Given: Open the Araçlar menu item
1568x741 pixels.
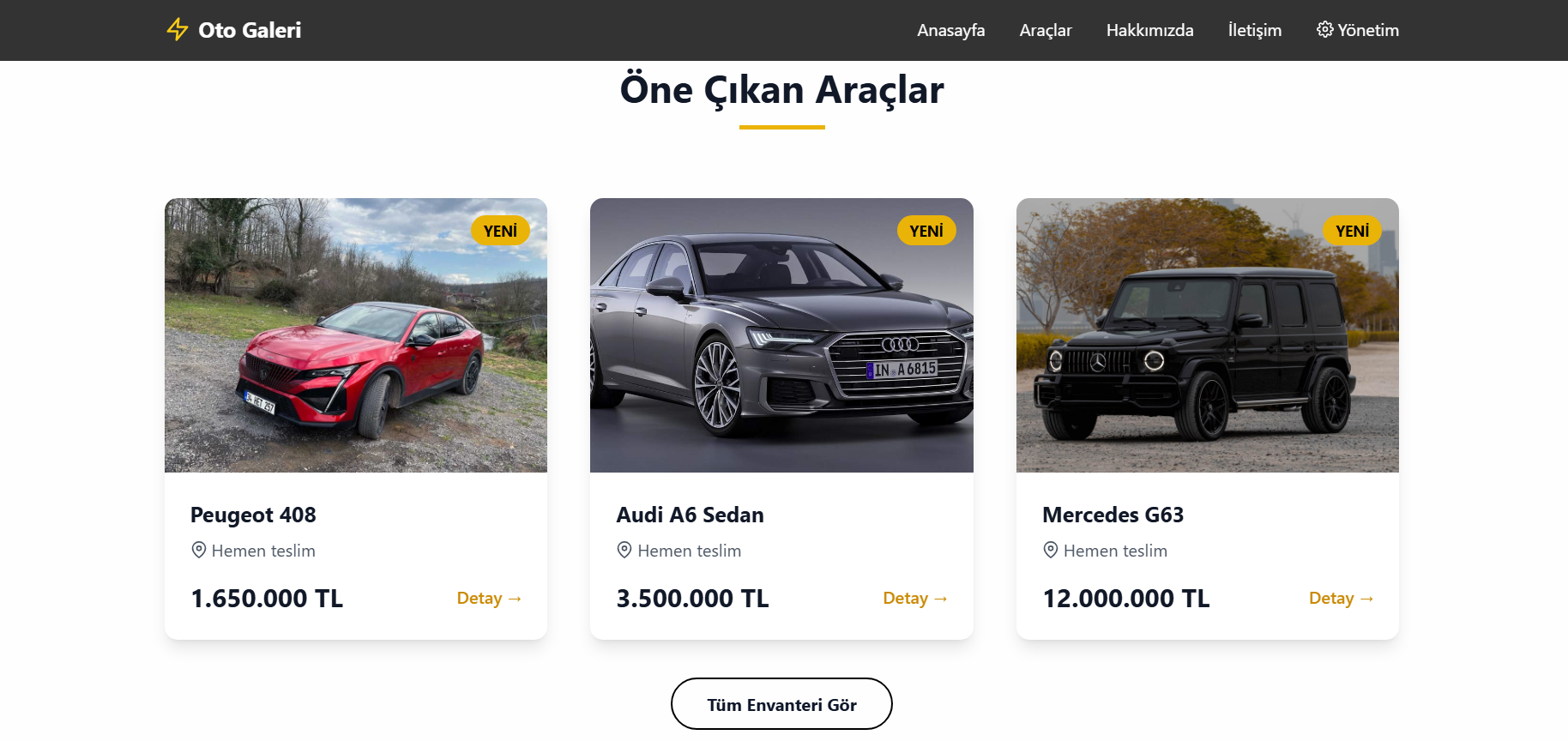Looking at the screenshot, I should tap(1046, 30).
